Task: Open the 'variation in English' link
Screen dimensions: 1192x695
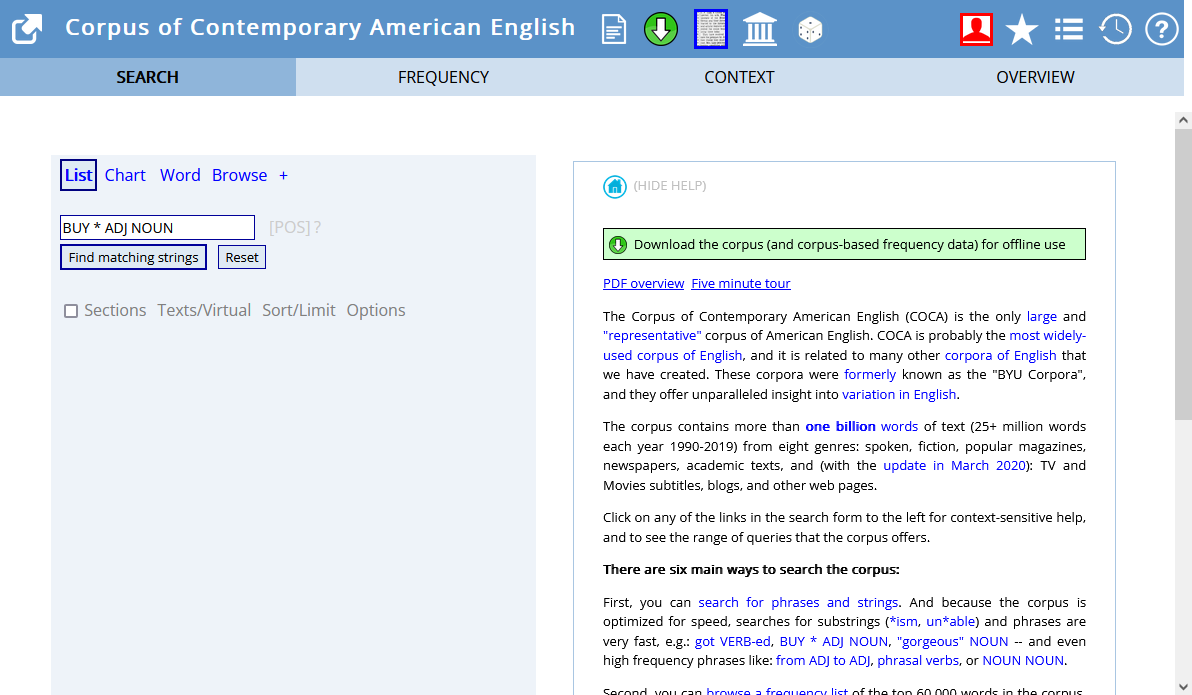Action: pyautogui.click(x=899, y=395)
